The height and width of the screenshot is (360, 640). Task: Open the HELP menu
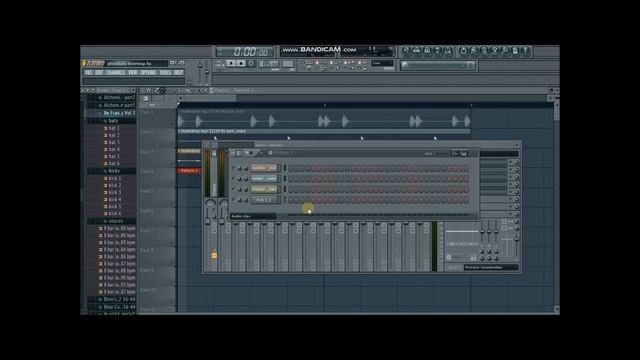pos(179,73)
